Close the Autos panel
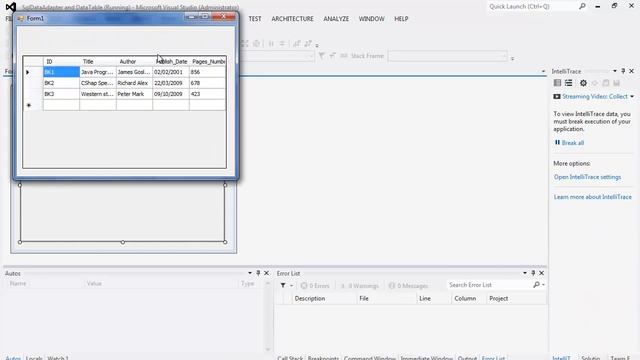This screenshot has height=360, width=640. [x=267, y=273]
